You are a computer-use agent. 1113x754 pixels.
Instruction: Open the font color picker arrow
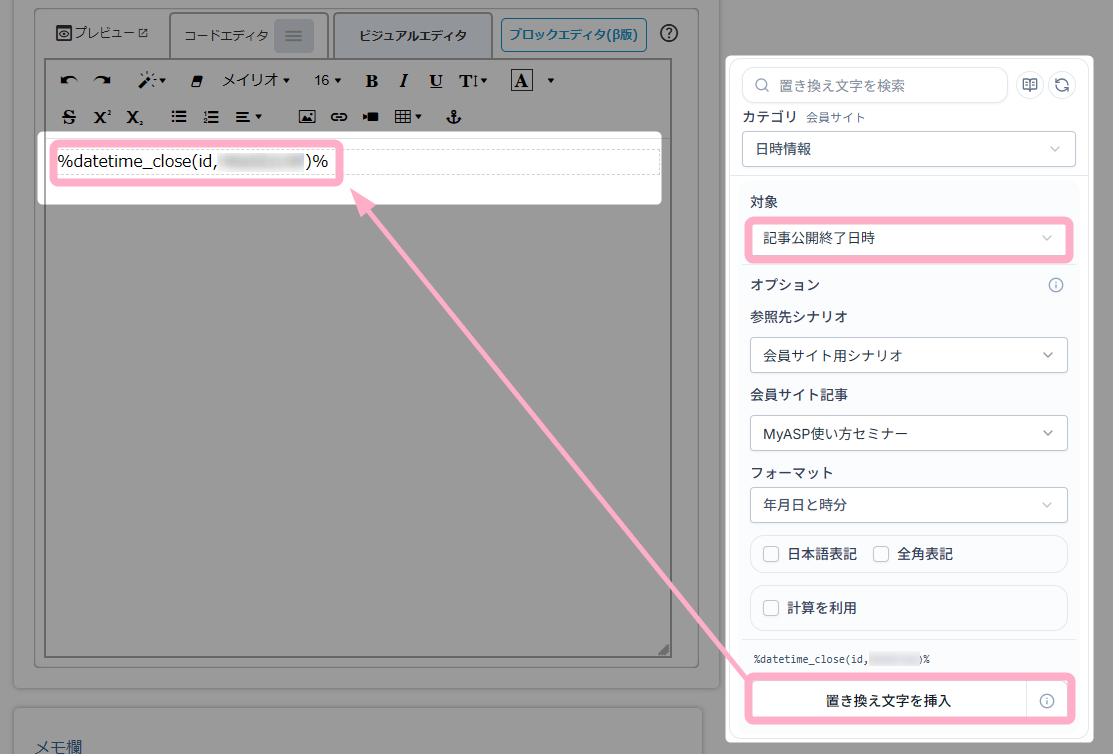click(x=551, y=81)
